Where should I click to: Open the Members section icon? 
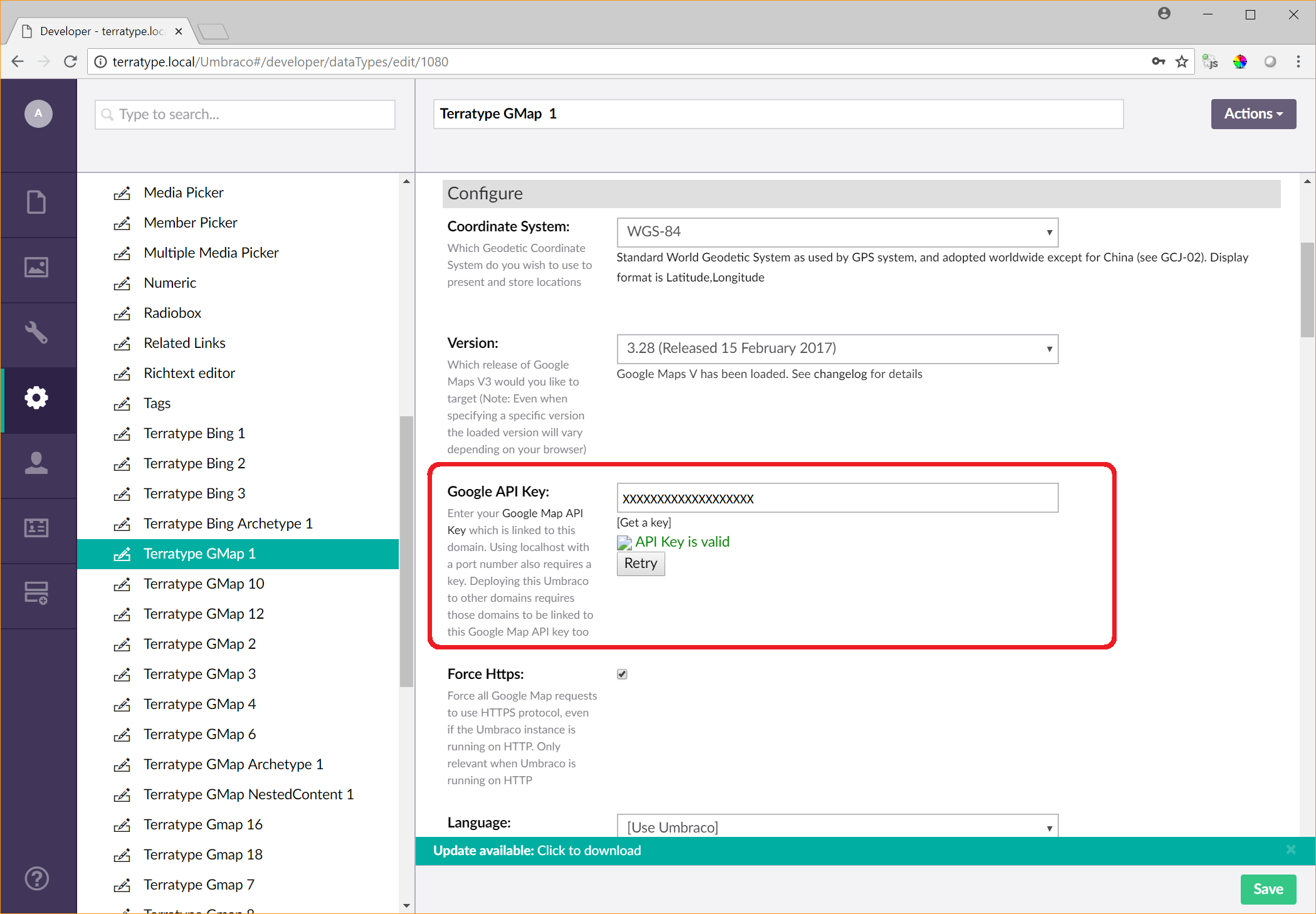36,528
